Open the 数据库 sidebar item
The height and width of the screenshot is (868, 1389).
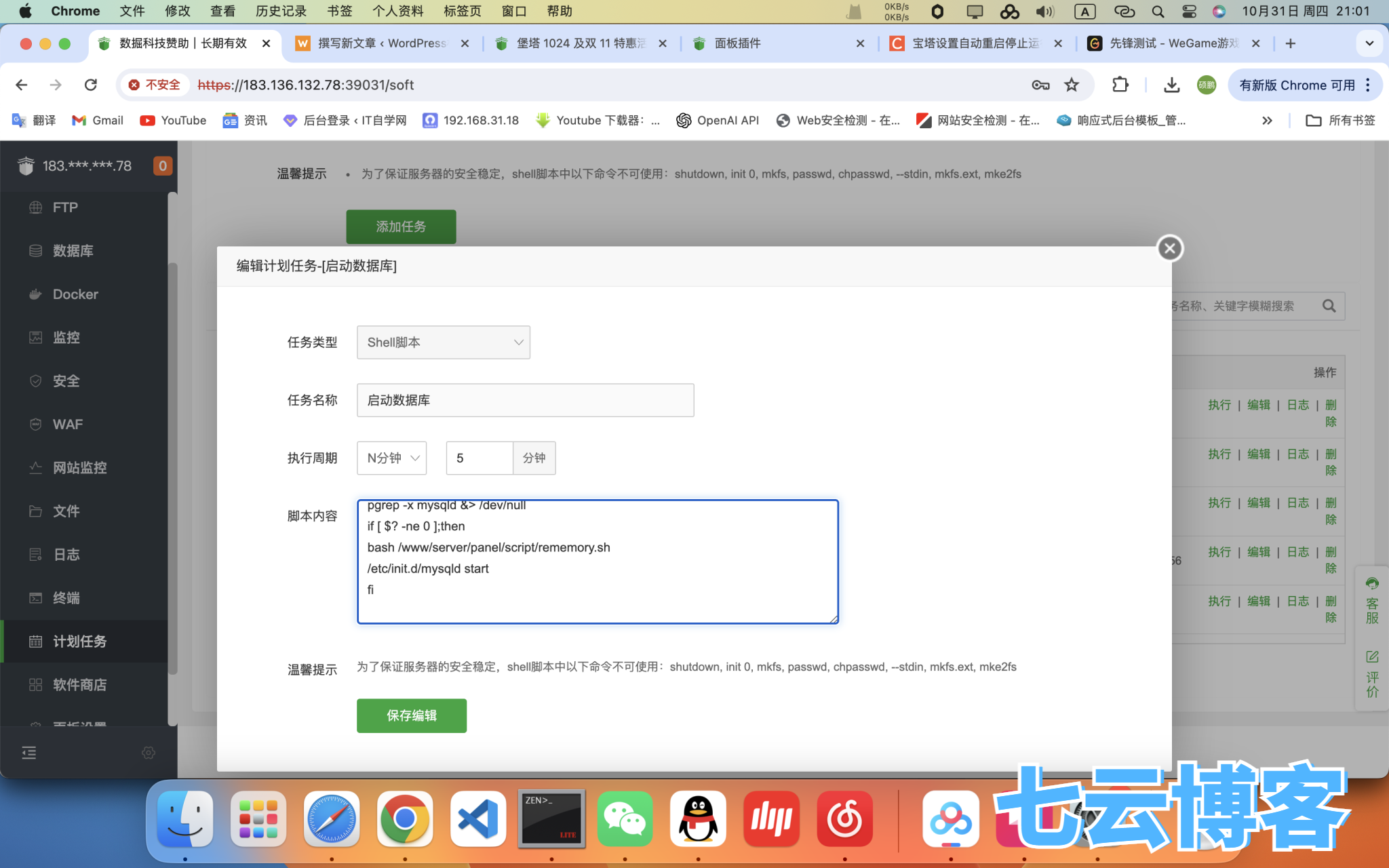pyautogui.click(x=73, y=251)
